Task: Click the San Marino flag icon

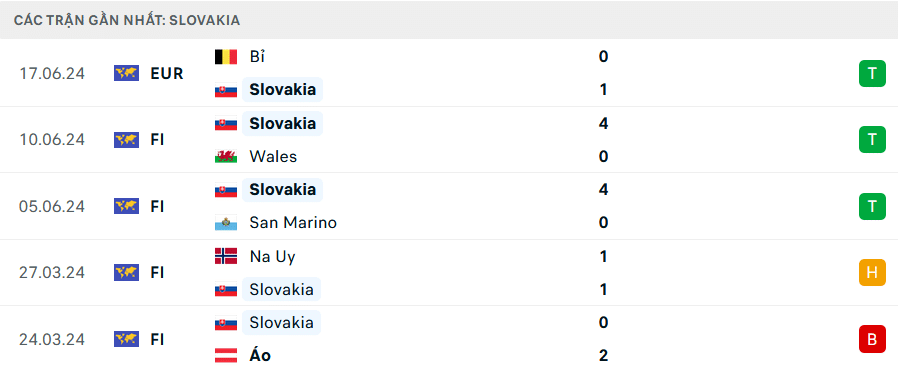Action: pyautogui.click(x=226, y=223)
